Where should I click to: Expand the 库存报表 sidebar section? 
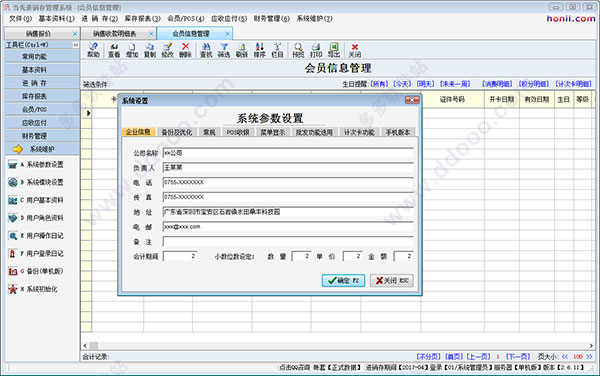(42, 96)
